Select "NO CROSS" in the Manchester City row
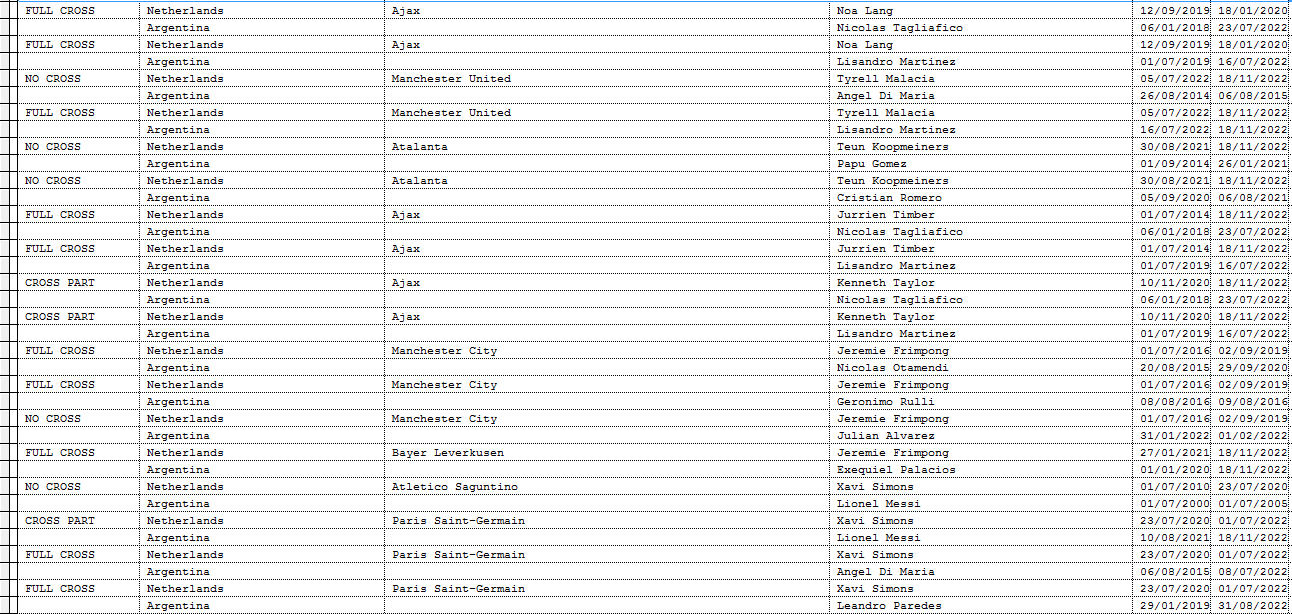The height and width of the screenshot is (614, 1292). (x=53, y=419)
